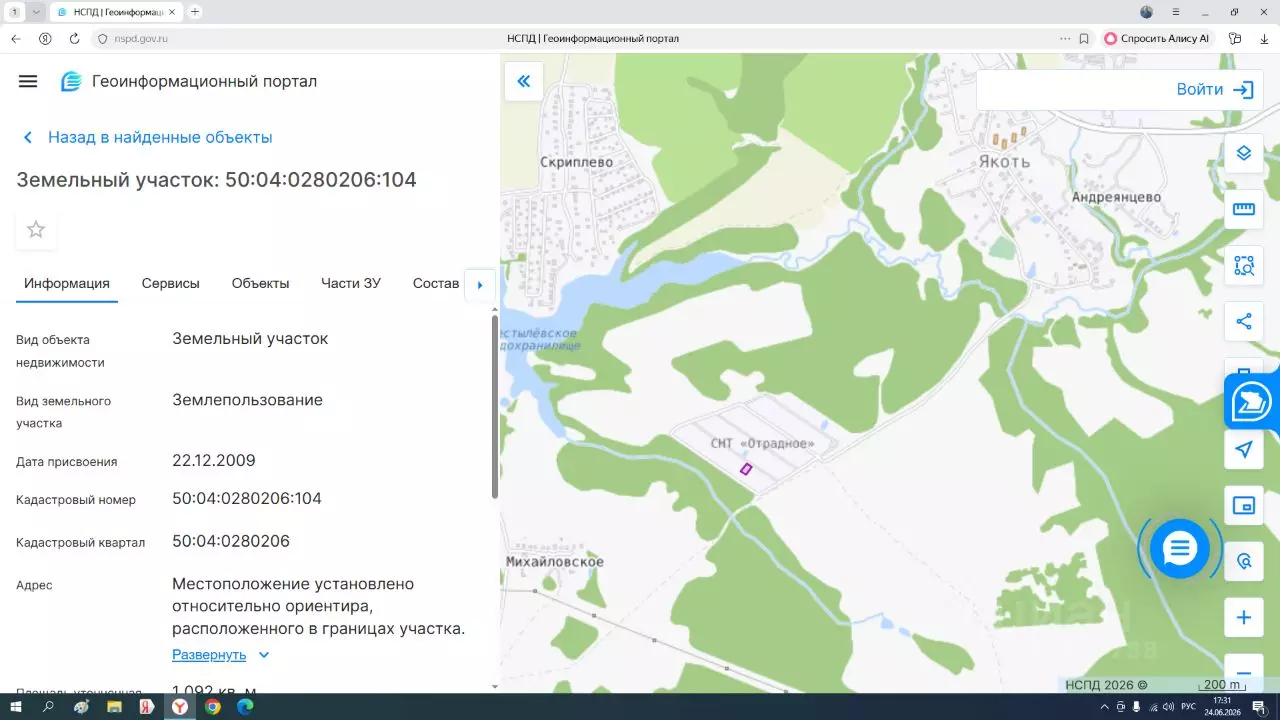1280x720 pixels.
Task: Click the highlighted purple parcel on map
Action: [x=746, y=468]
